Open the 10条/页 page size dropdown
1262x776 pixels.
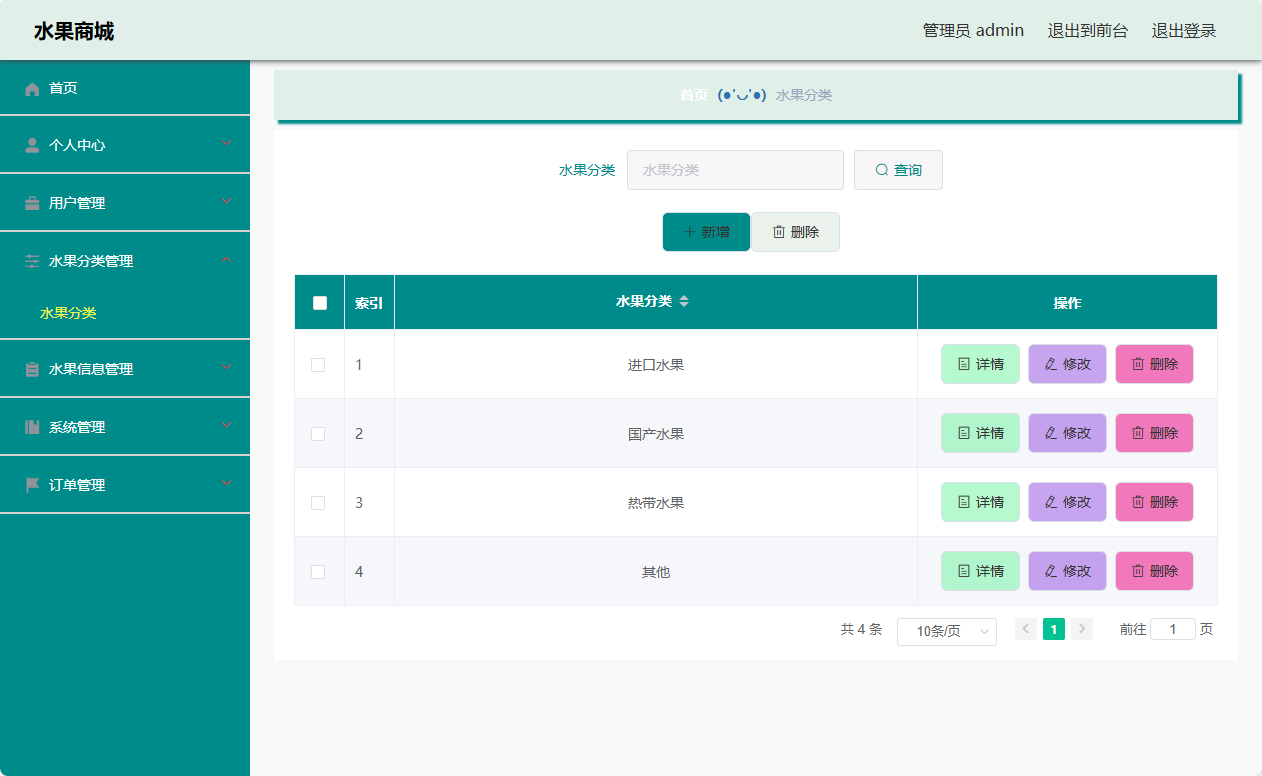click(x=945, y=631)
